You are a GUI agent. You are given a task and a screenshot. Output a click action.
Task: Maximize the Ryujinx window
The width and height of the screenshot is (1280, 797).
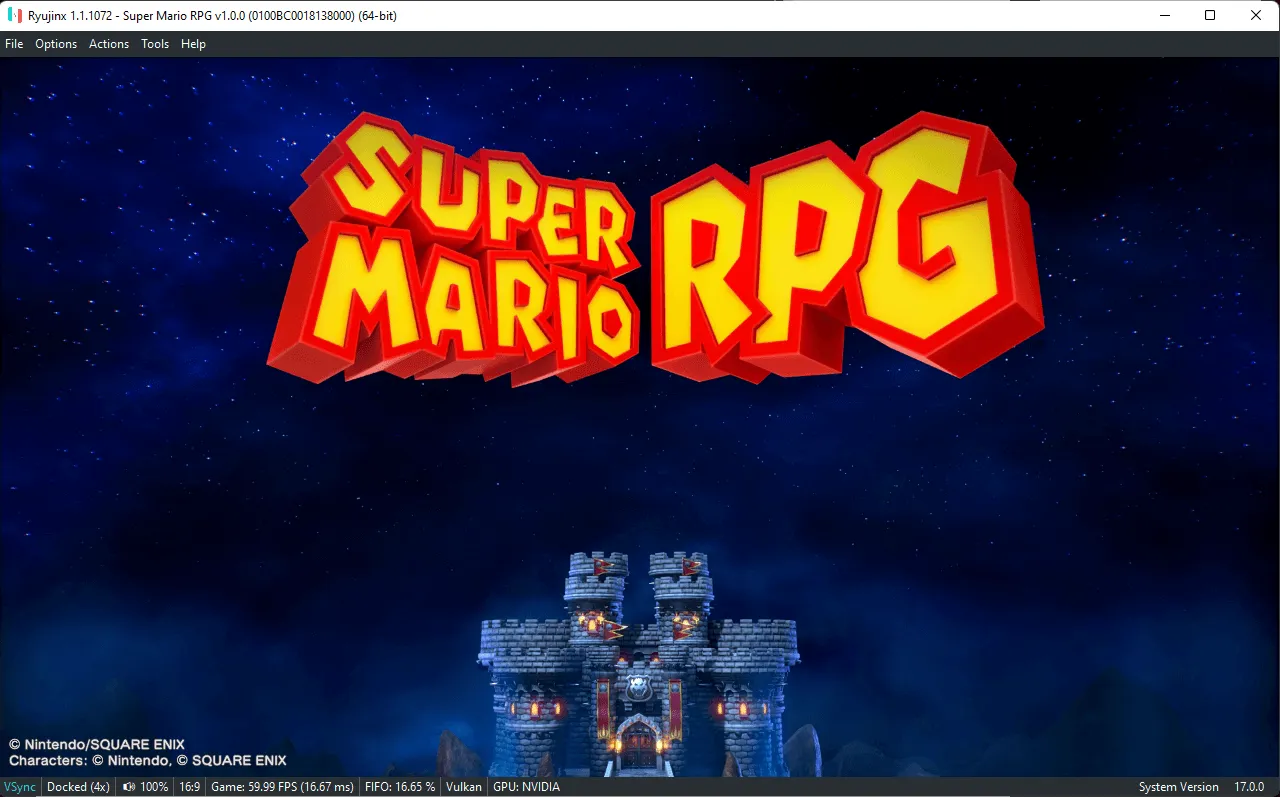click(1210, 15)
